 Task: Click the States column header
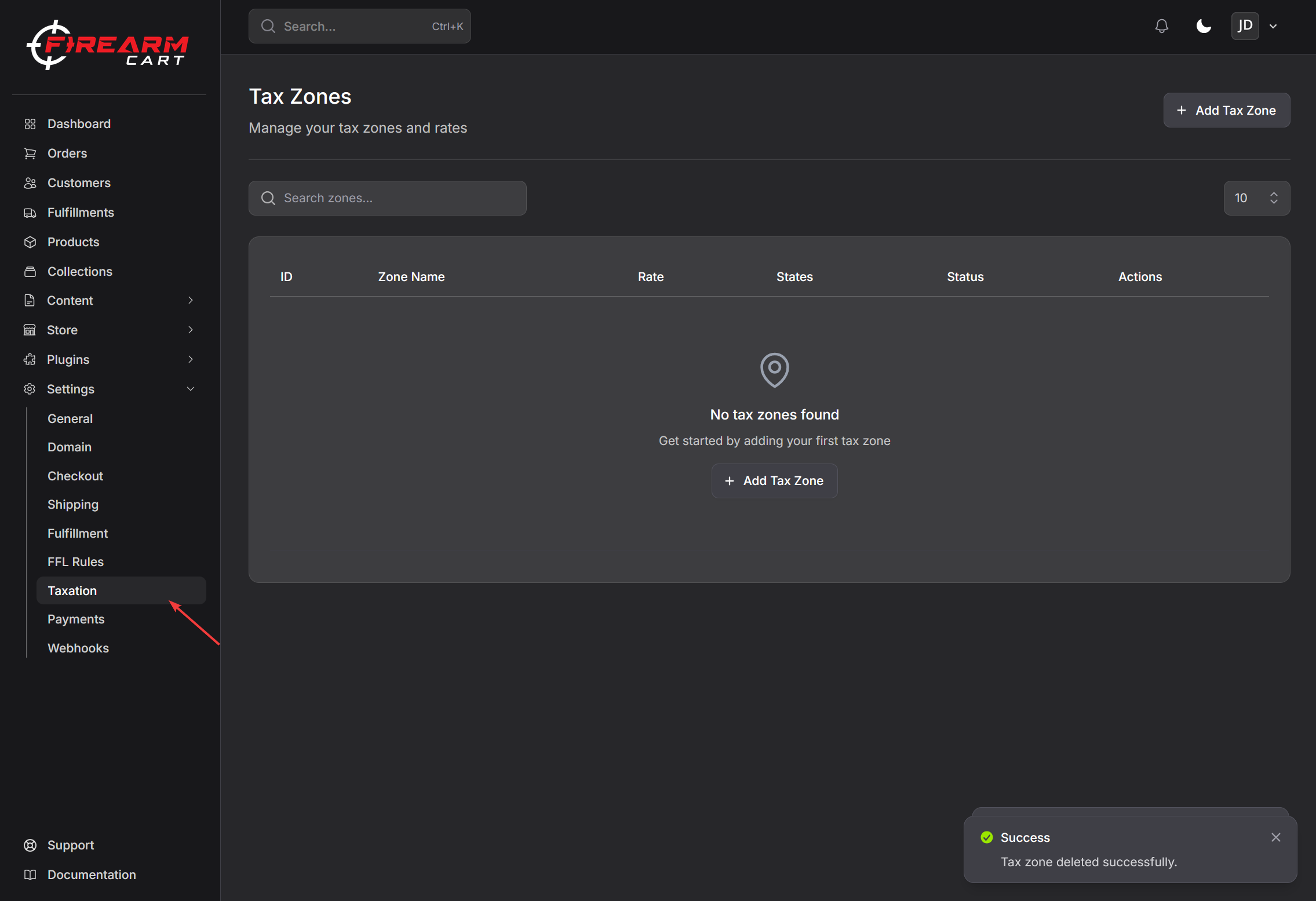click(794, 277)
